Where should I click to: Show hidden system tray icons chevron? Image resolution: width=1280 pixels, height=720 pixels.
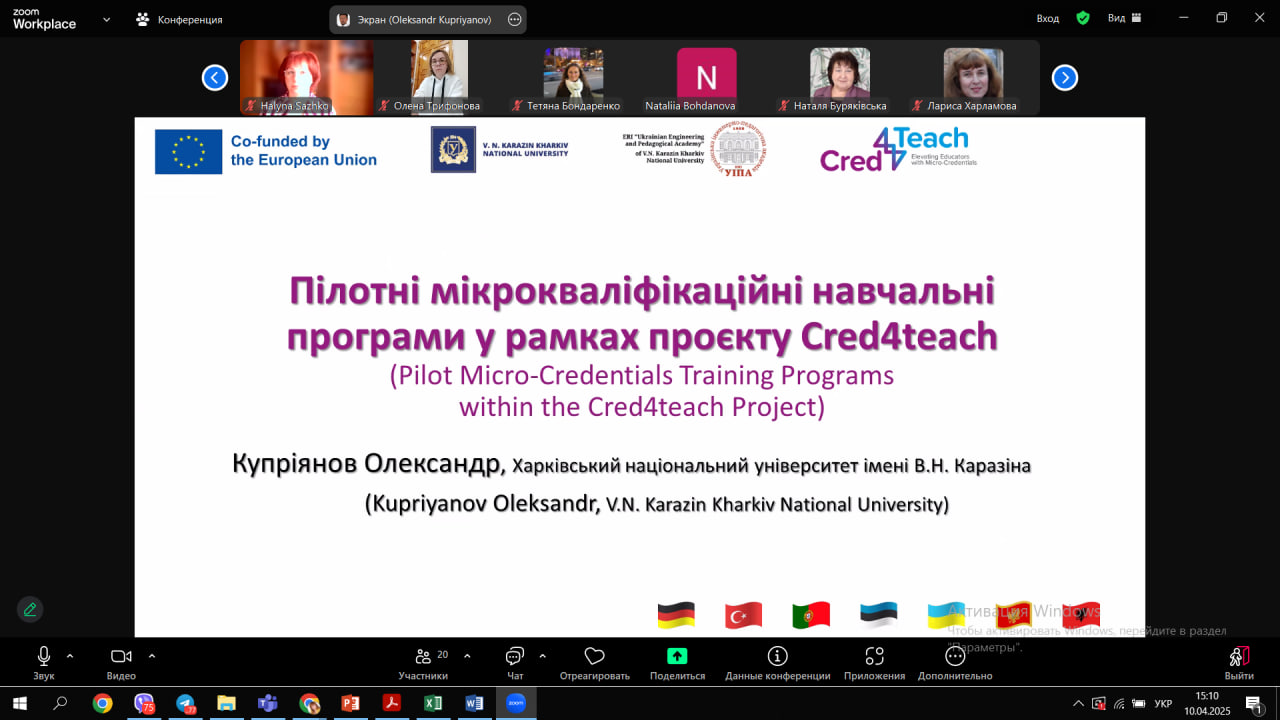point(1078,703)
